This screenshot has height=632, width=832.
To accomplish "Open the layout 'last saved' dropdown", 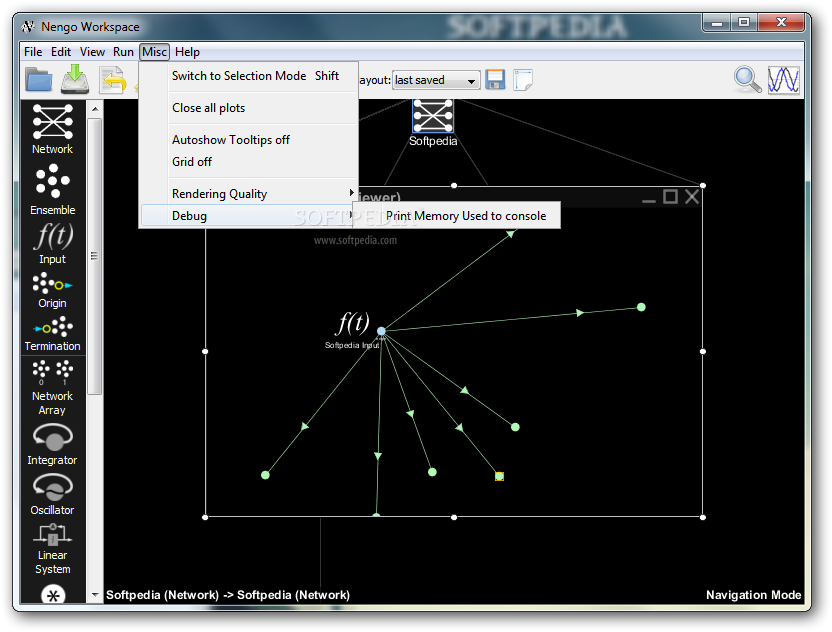I will pos(436,80).
